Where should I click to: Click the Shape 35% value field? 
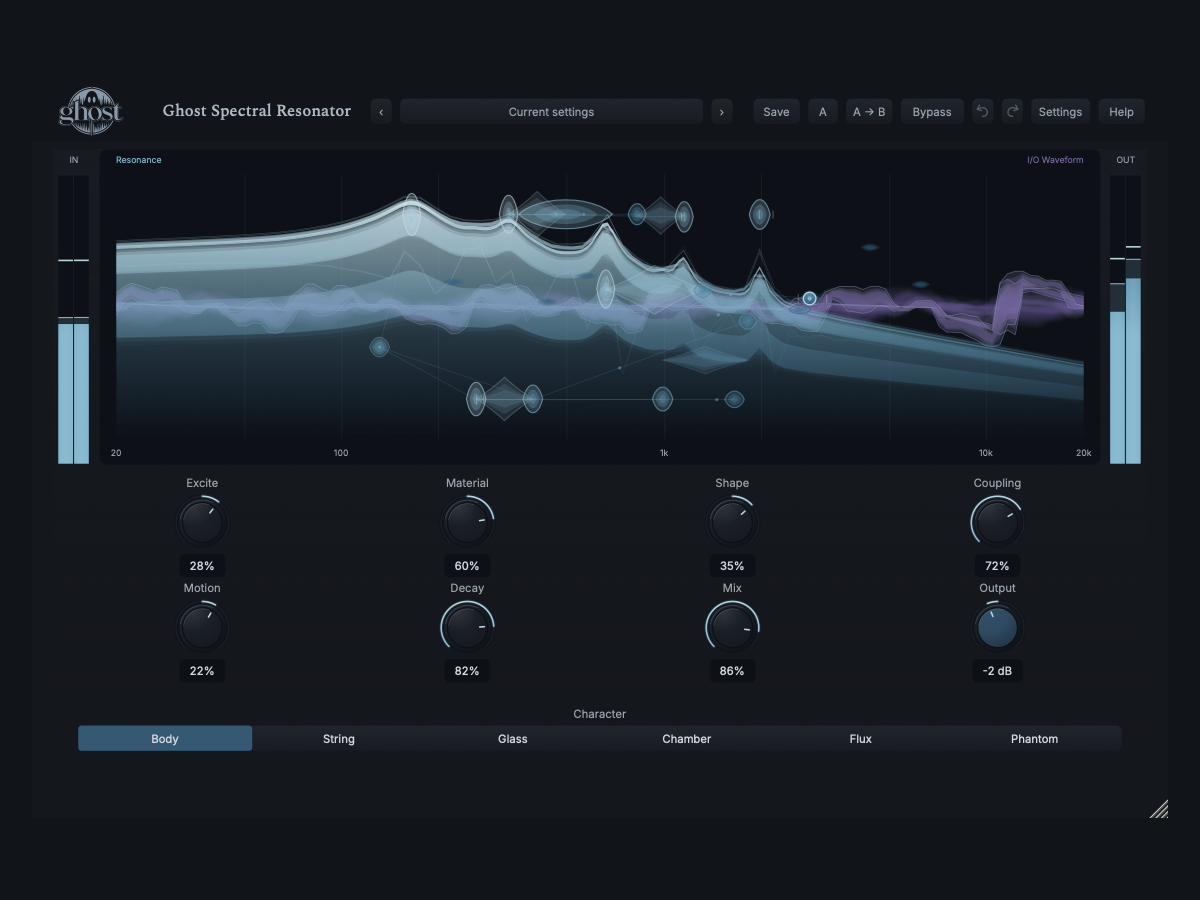[732, 566]
